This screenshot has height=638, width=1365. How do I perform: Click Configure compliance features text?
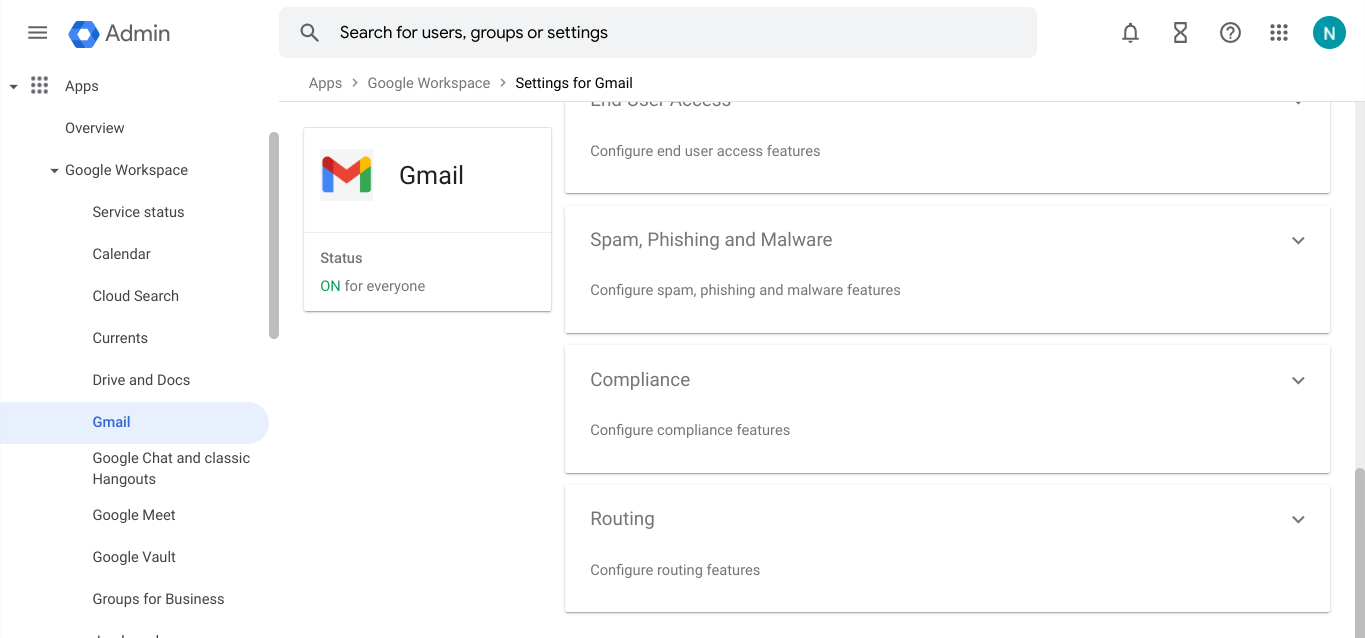point(690,430)
